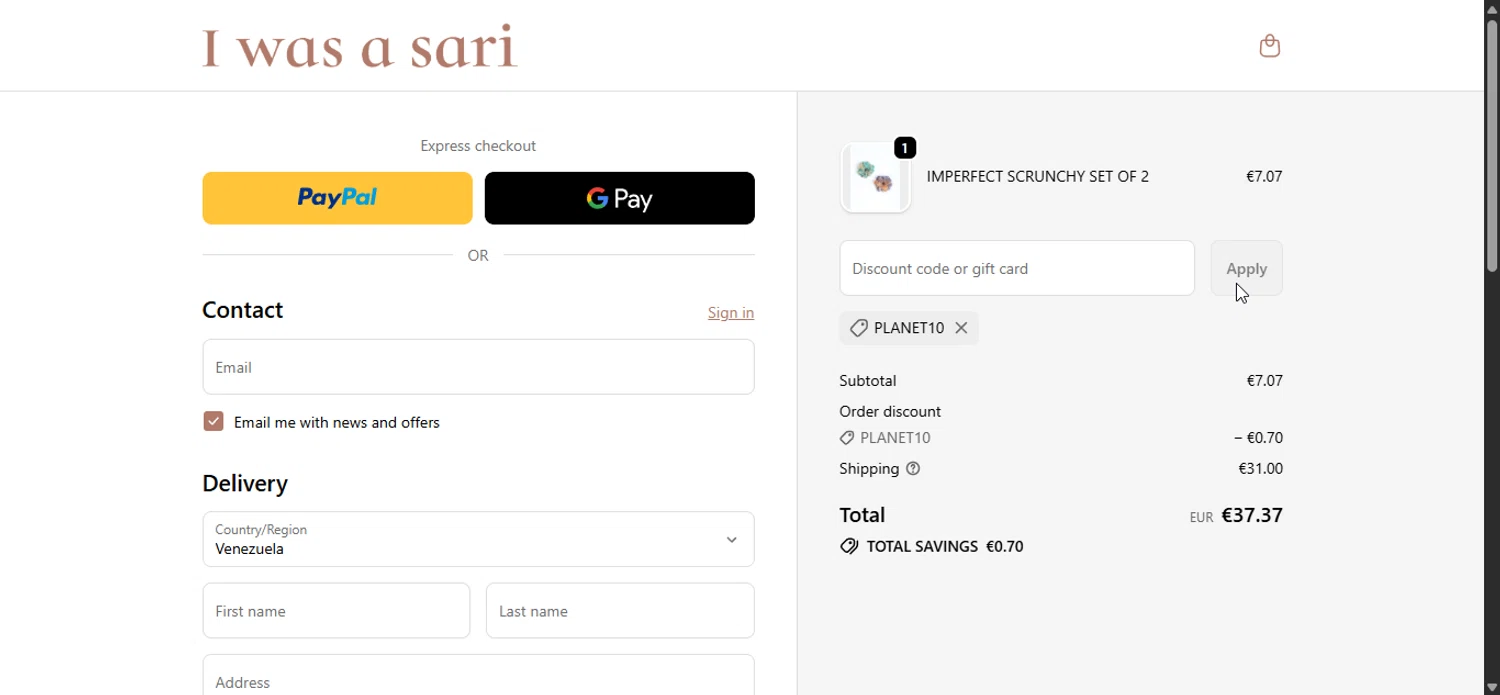1500x695 pixels.
Task: Click the scrollbar up arrow
Action: pyautogui.click(x=1492, y=8)
